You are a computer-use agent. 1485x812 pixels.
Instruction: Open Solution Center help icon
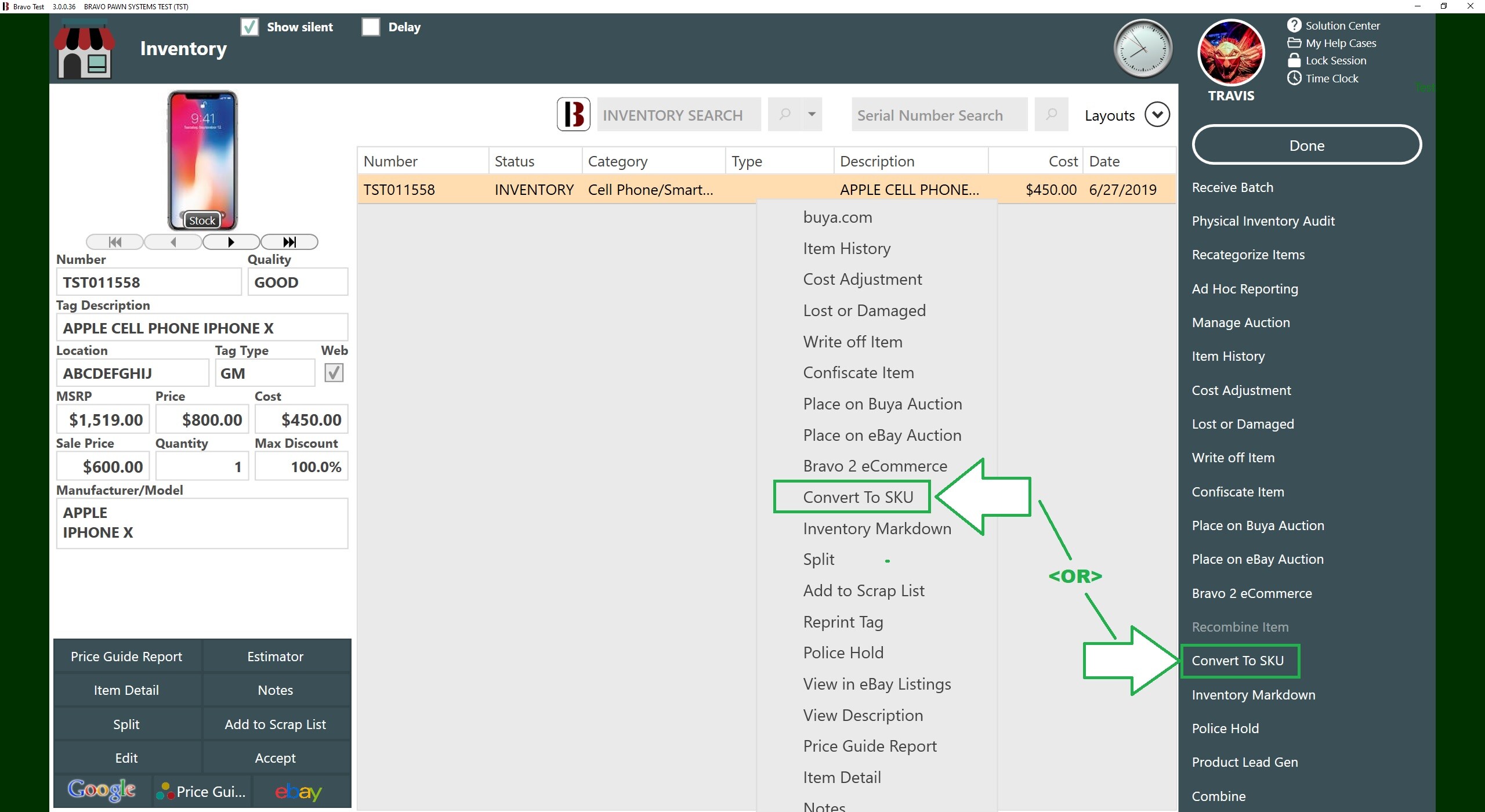[1294, 25]
